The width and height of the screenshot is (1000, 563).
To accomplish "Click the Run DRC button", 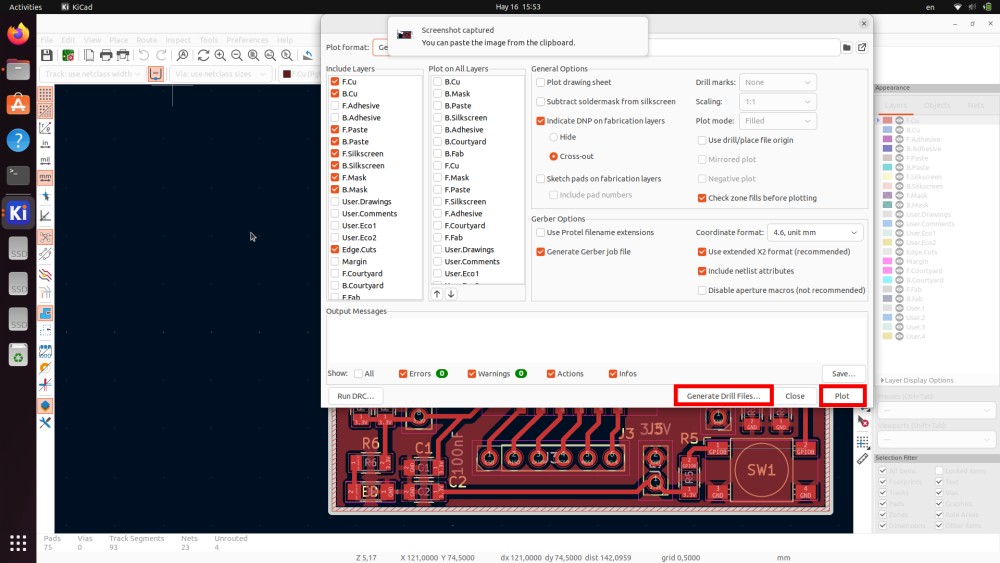I will click(x=355, y=396).
